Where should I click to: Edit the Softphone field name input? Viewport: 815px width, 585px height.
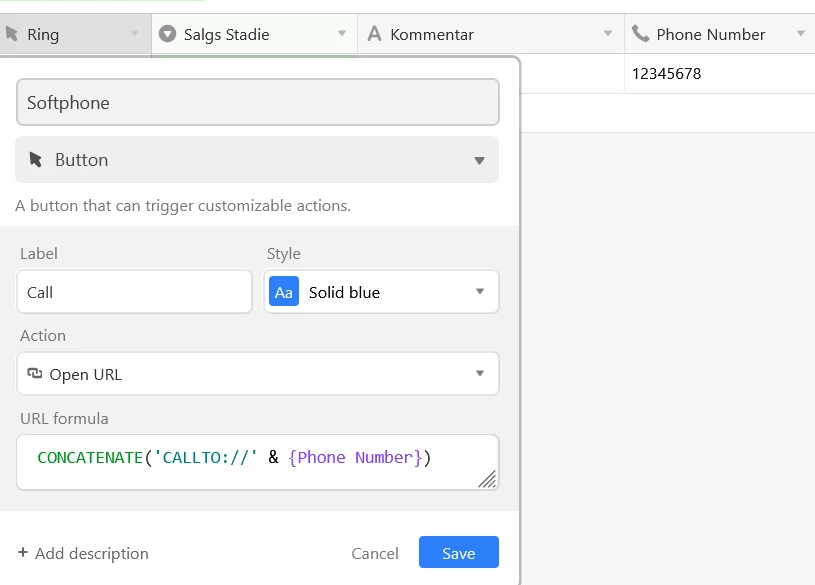coord(257,102)
